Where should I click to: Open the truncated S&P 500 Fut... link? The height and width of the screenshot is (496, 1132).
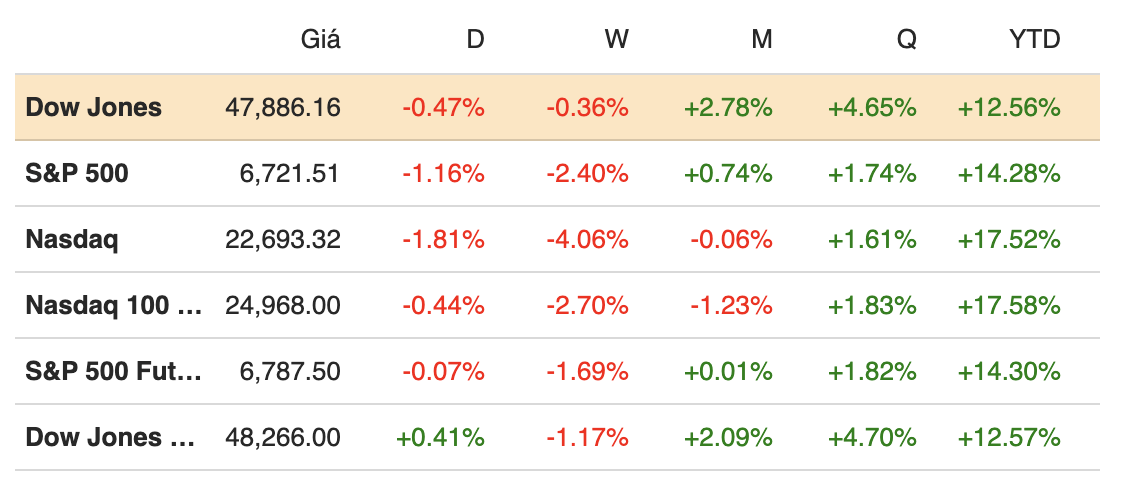pos(113,372)
